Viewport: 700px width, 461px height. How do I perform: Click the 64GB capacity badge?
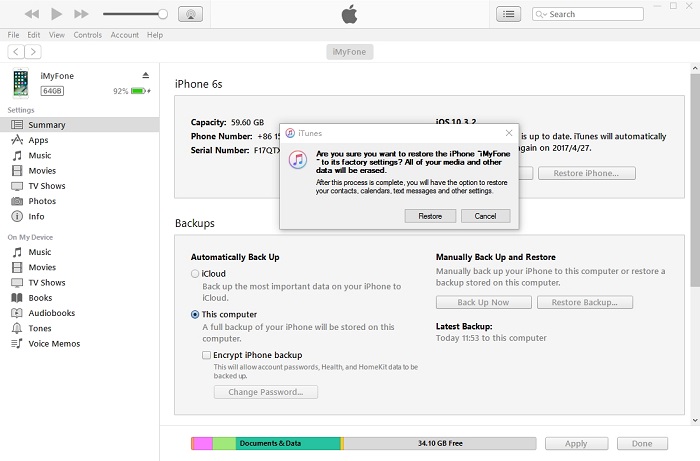coord(52,91)
